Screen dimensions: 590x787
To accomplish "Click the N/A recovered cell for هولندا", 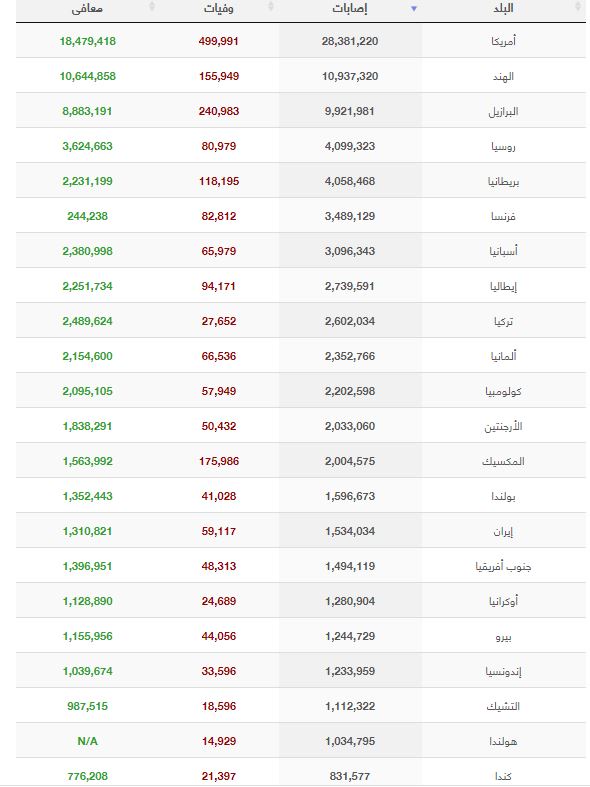I will click(87, 741).
